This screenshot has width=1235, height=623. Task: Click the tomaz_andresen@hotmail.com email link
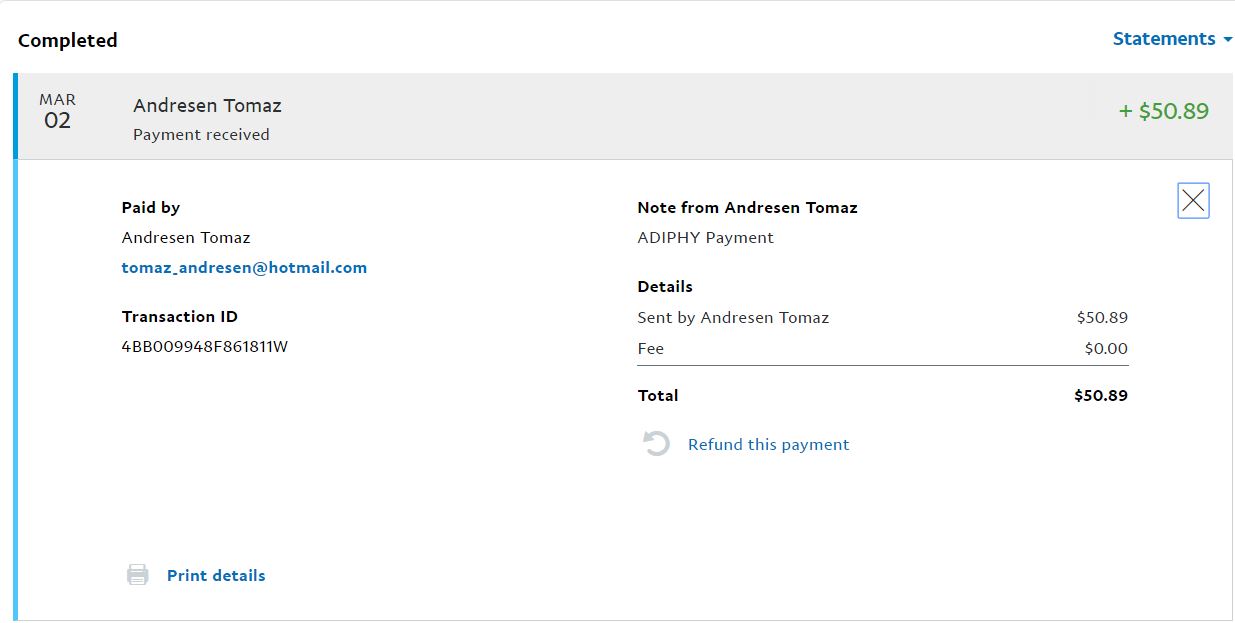244,268
